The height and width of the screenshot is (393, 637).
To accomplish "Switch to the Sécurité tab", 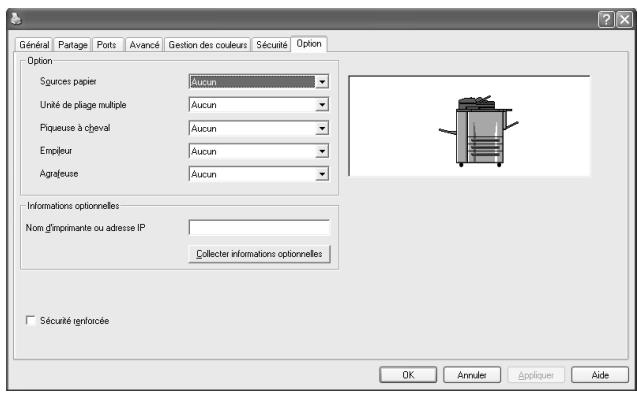I will (271, 45).
